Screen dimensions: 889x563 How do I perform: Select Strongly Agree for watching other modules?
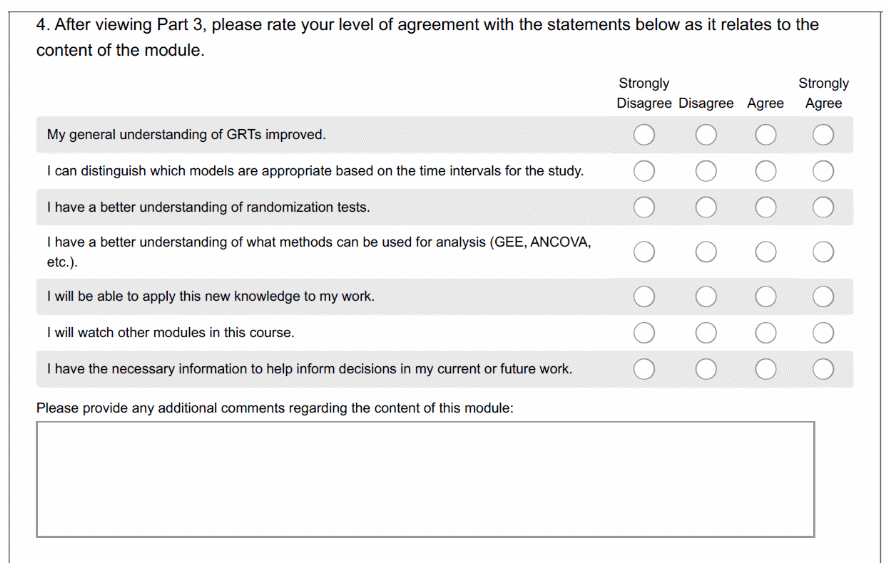pos(823,333)
